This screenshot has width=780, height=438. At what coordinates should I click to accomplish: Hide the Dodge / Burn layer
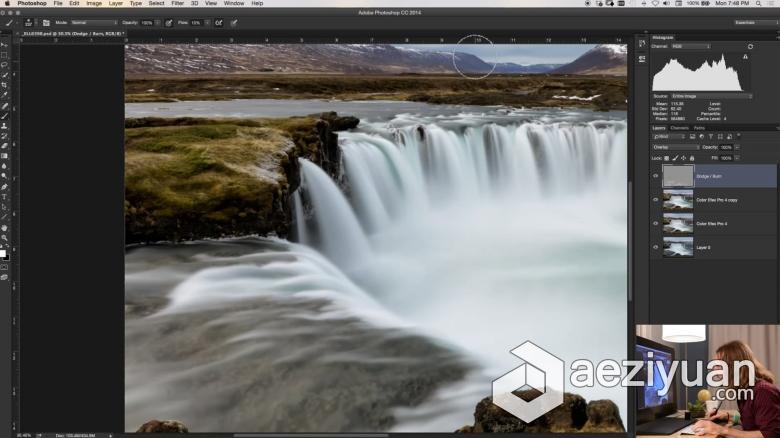(656, 176)
